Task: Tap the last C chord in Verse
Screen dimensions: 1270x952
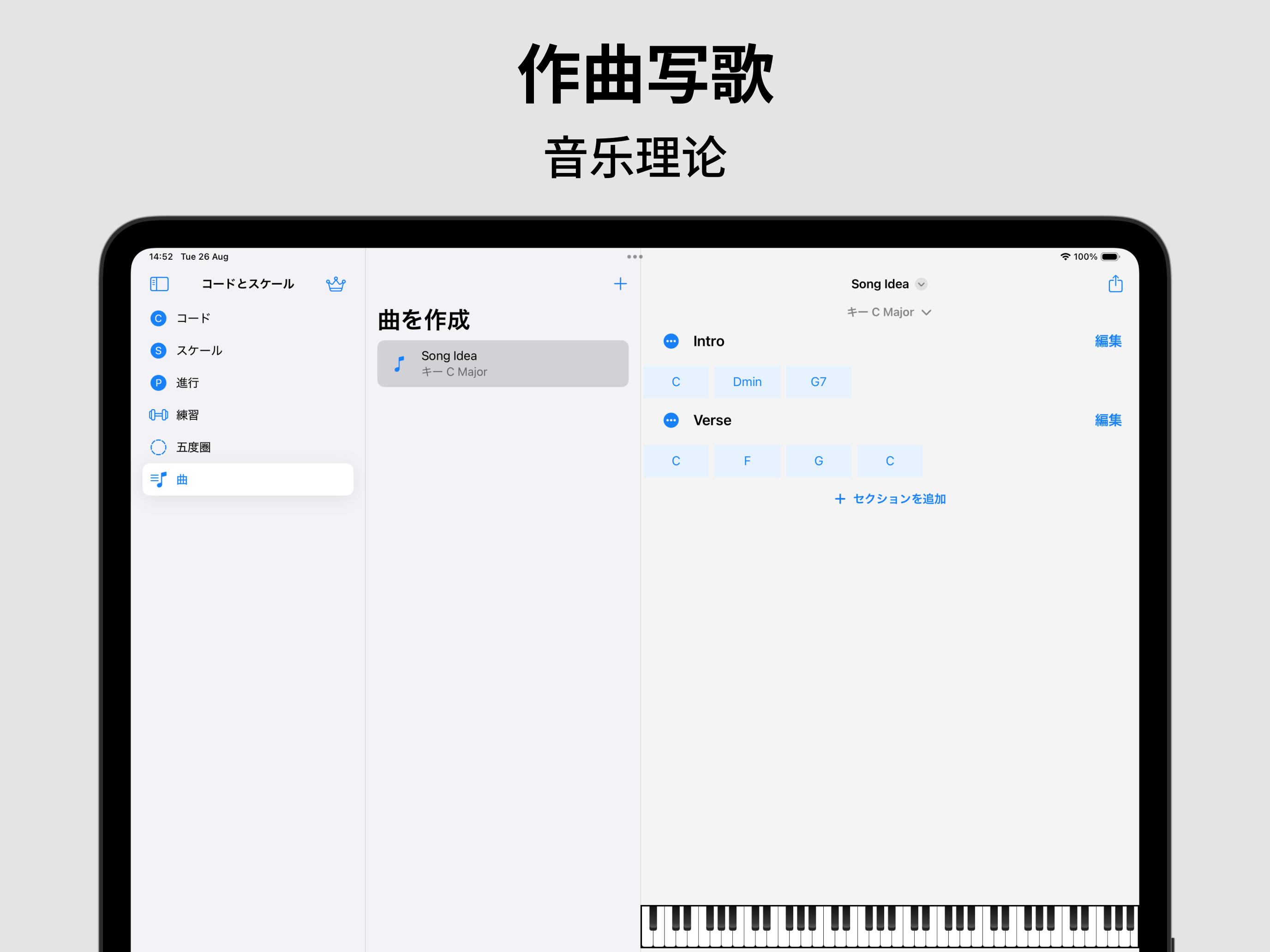Action: (x=890, y=461)
